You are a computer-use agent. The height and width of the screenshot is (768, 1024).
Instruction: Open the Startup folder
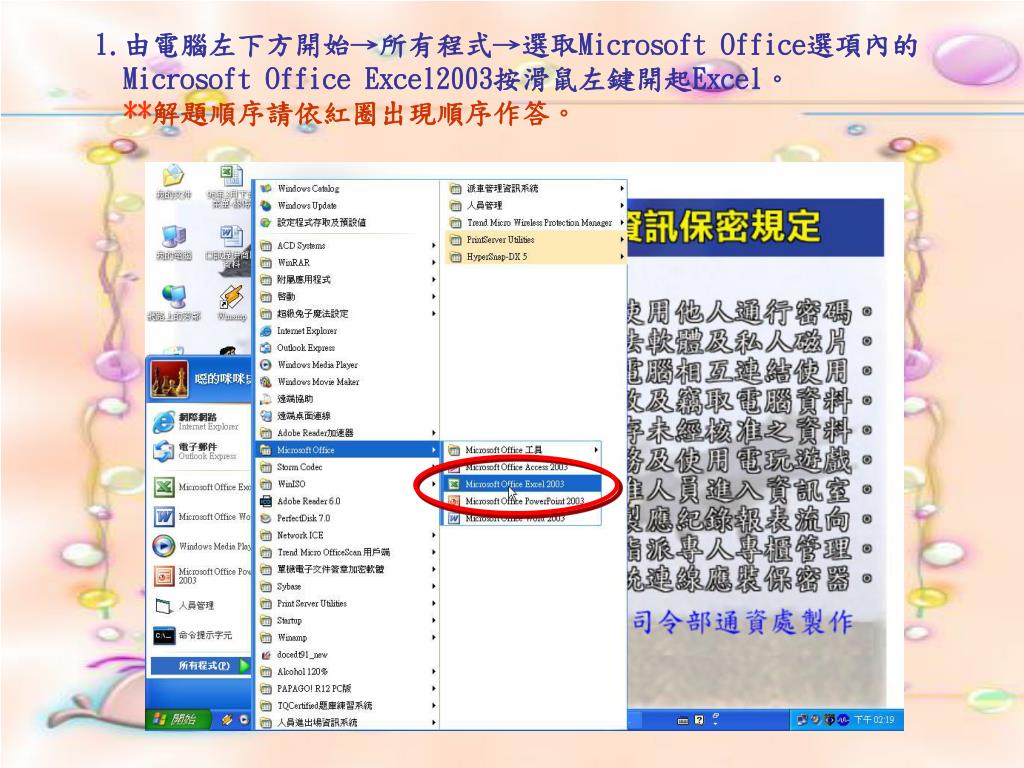tap(348, 620)
